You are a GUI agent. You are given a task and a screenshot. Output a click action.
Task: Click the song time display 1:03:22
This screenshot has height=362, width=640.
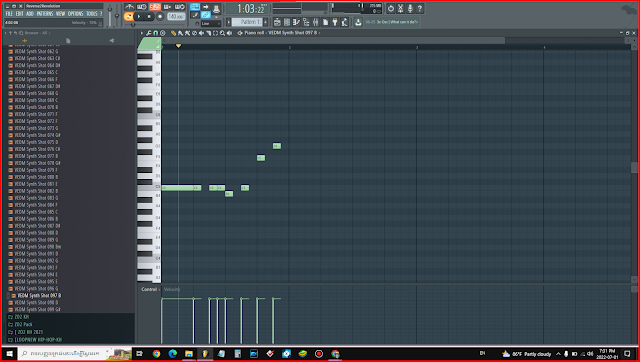(x=247, y=9)
